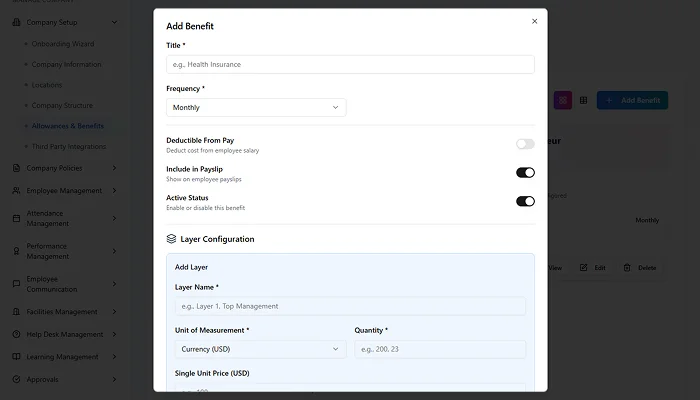Click the Approvals sidebar icon

click(17, 380)
